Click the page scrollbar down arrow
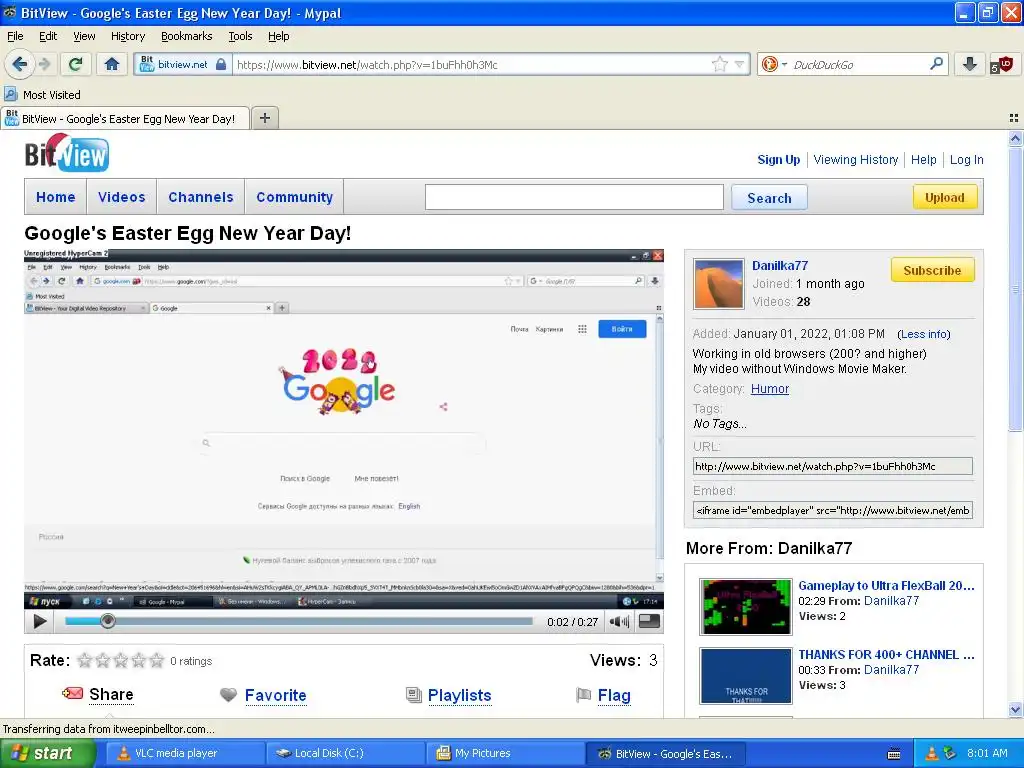Image resolution: width=1024 pixels, height=768 pixels. (x=1015, y=709)
